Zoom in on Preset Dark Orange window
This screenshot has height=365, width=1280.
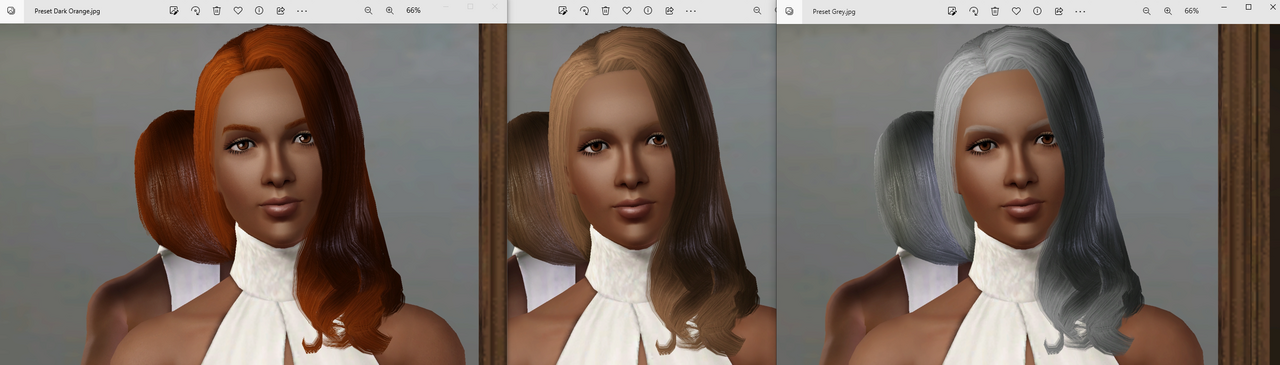click(390, 10)
